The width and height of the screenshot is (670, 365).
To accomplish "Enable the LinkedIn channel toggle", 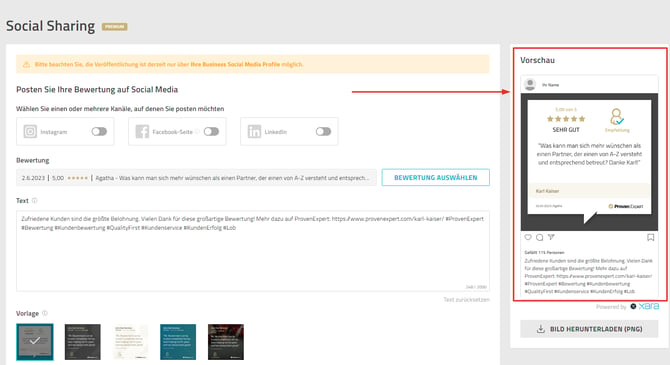I will (x=323, y=132).
